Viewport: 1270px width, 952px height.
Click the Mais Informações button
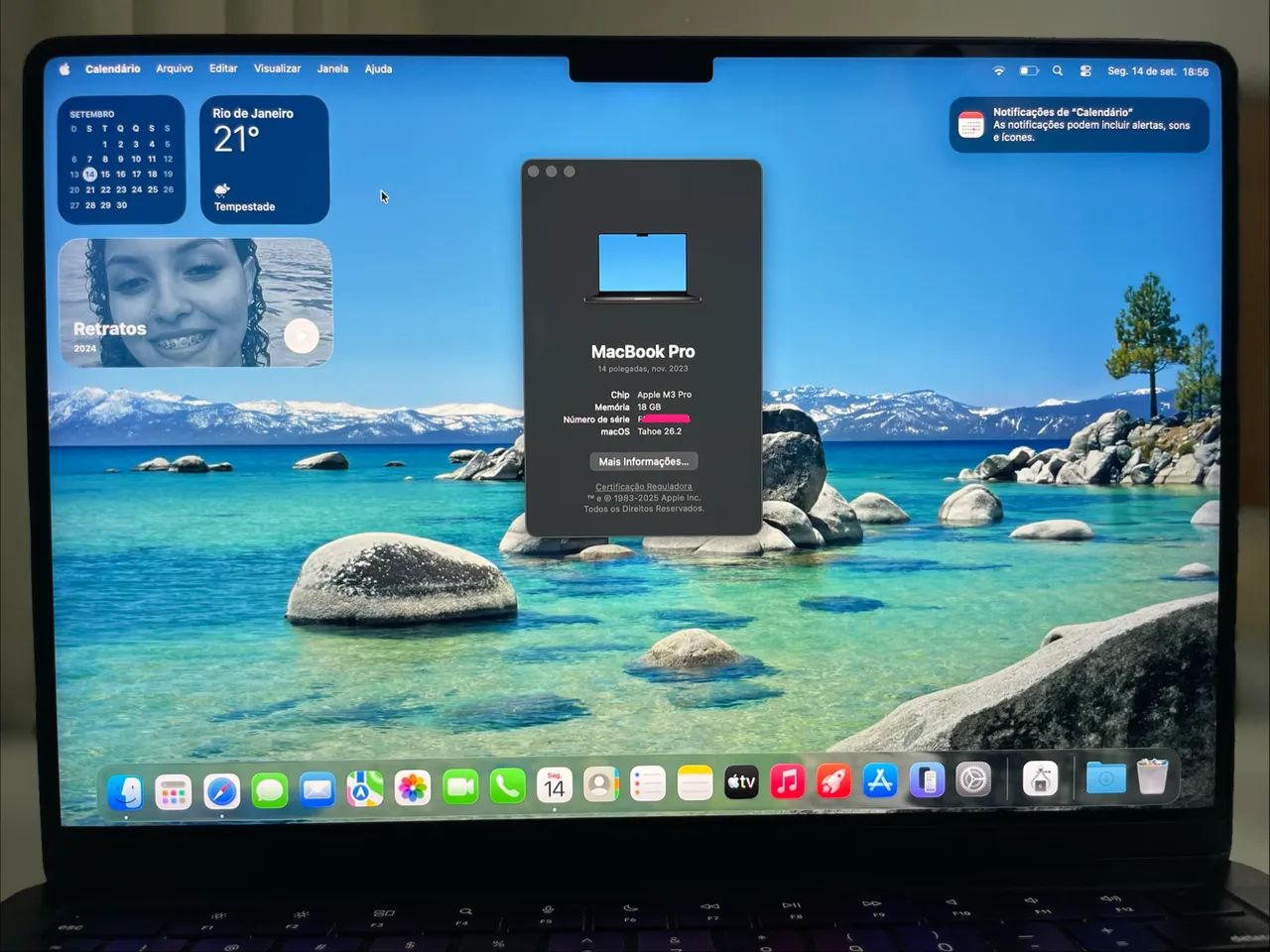[643, 461]
